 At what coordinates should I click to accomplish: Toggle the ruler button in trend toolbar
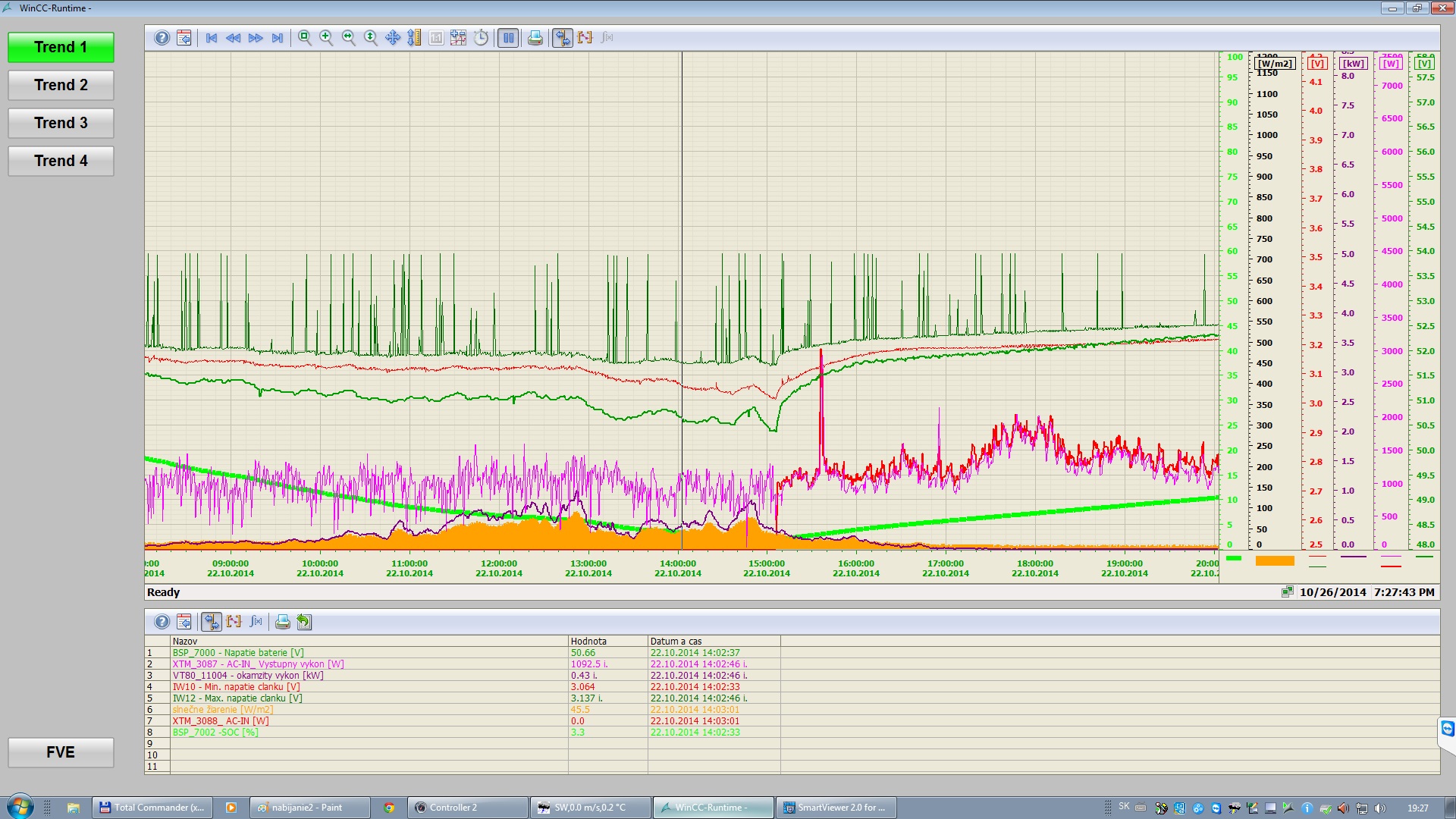(562, 38)
